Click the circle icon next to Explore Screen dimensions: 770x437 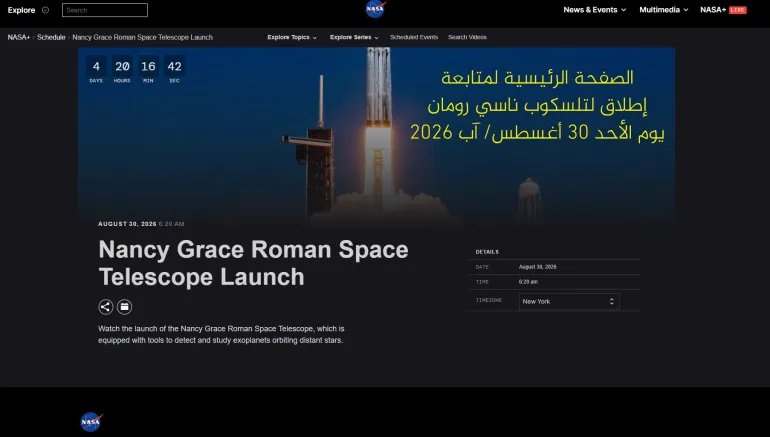pyautogui.click(x=45, y=10)
